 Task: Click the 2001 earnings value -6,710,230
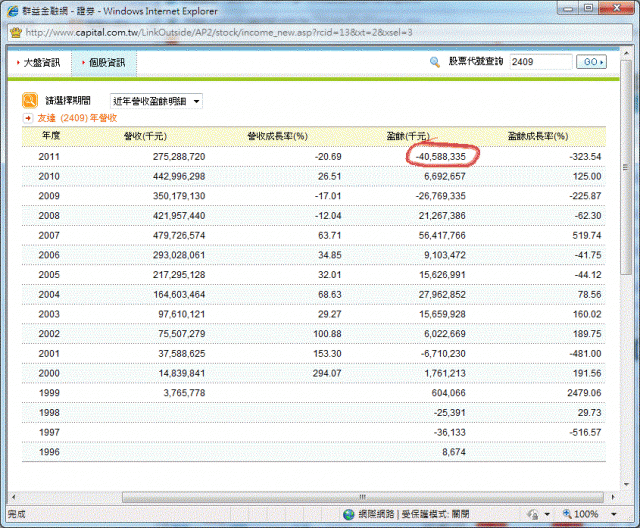click(443, 353)
